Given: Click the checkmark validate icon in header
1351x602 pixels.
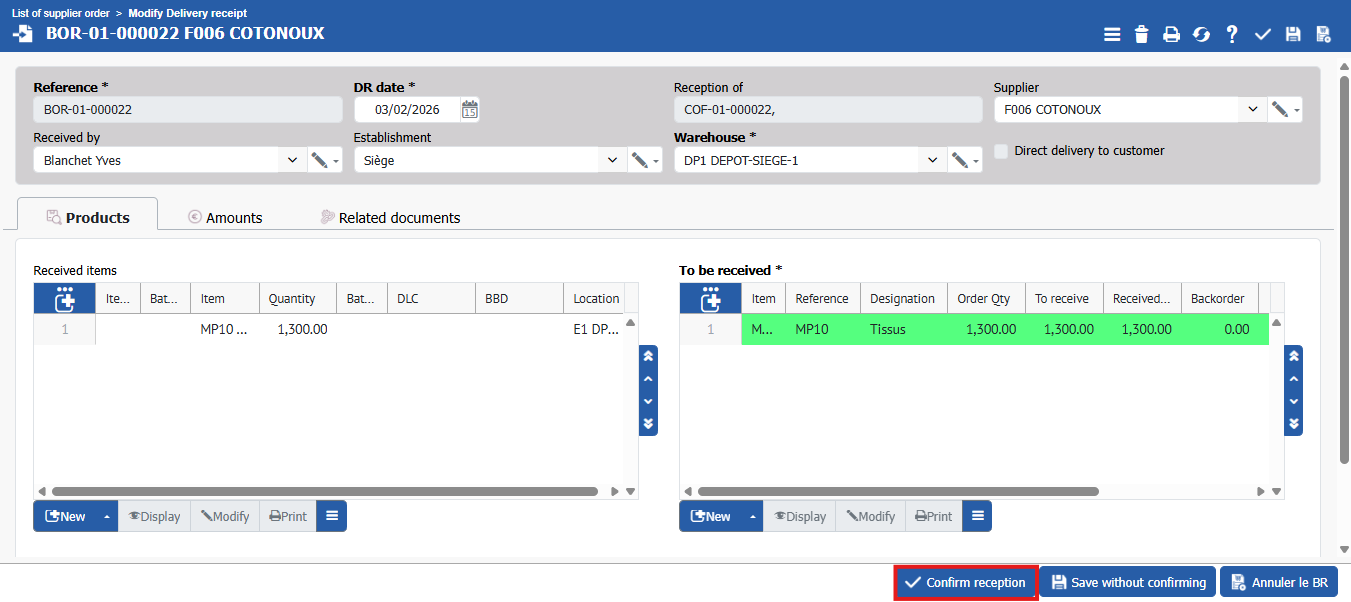Looking at the screenshot, I should pos(1263,35).
